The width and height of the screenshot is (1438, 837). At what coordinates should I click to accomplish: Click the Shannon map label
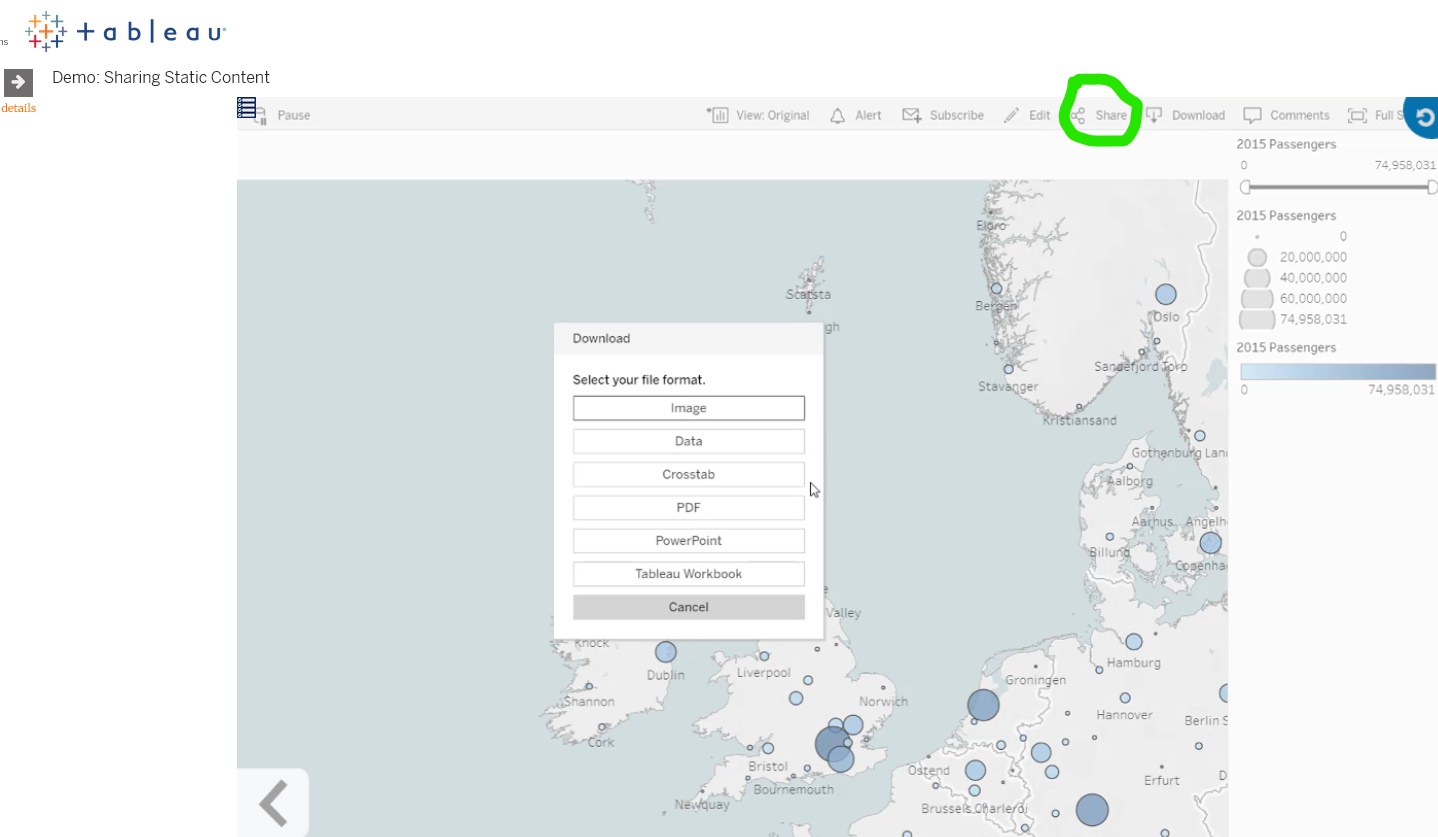[x=589, y=701]
